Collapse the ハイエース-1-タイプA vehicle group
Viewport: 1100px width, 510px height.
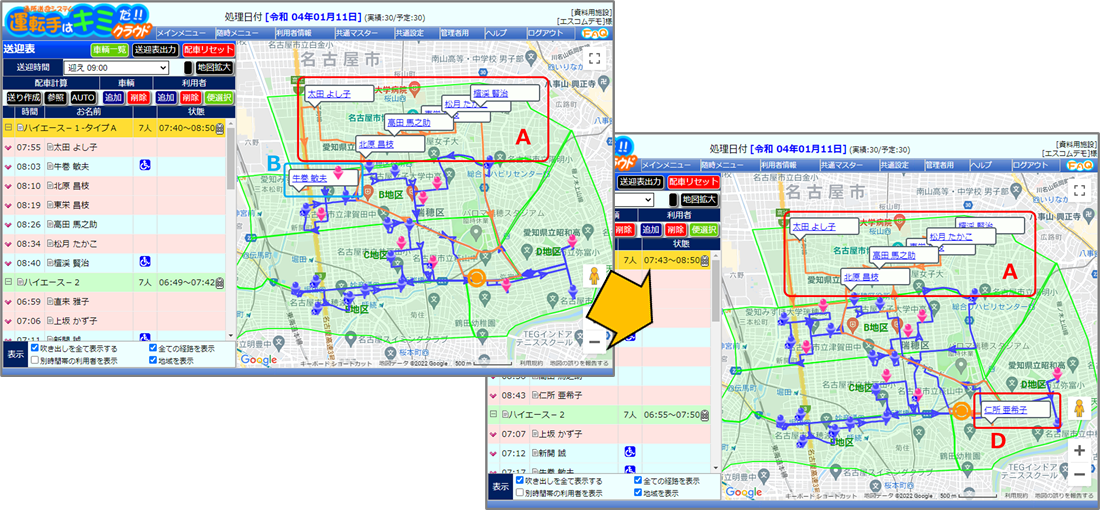8,128
